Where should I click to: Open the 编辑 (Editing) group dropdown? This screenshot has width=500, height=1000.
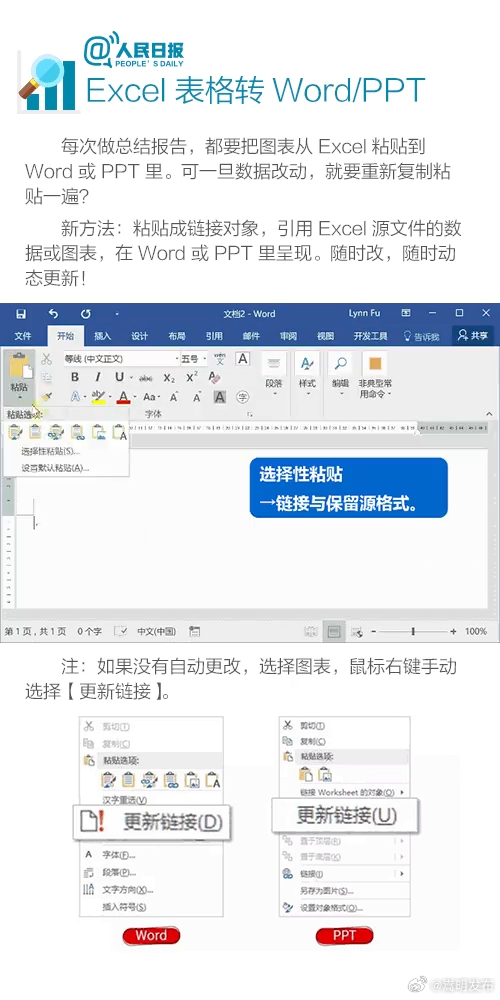pyautogui.click(x=341, y=375)
